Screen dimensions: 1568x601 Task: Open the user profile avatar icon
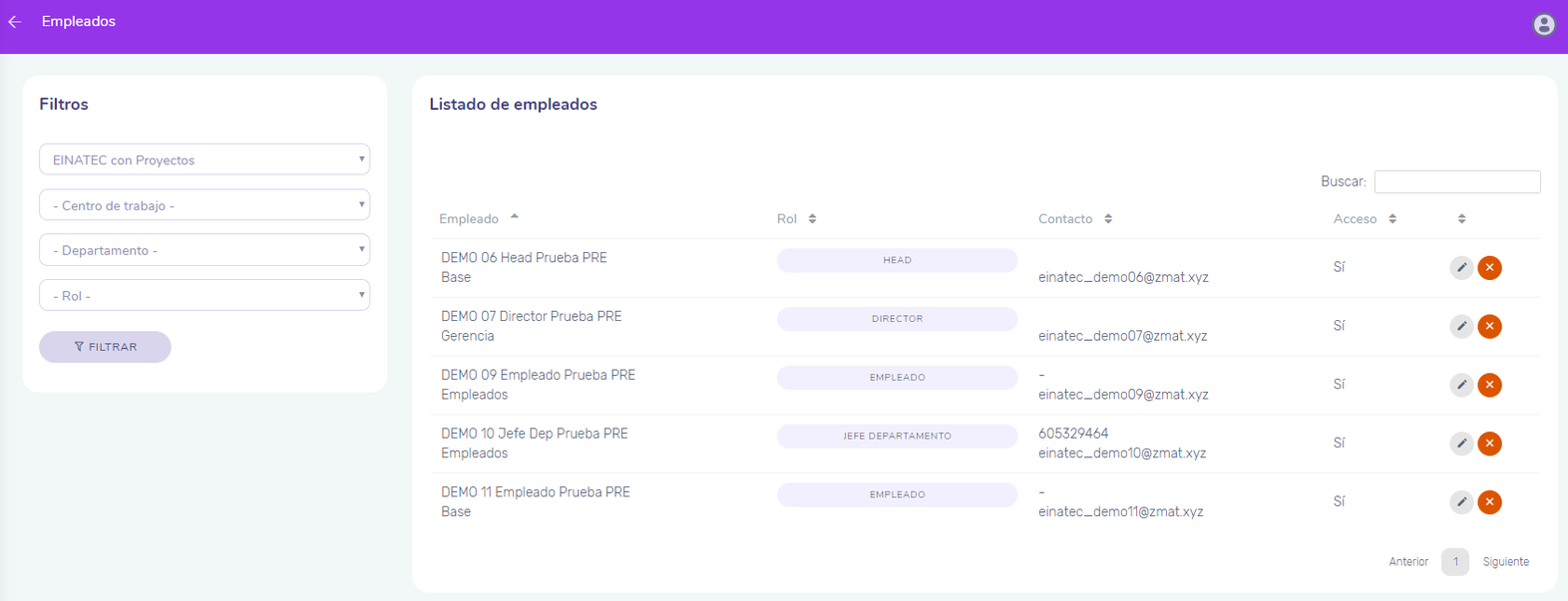coord(1543,25)
